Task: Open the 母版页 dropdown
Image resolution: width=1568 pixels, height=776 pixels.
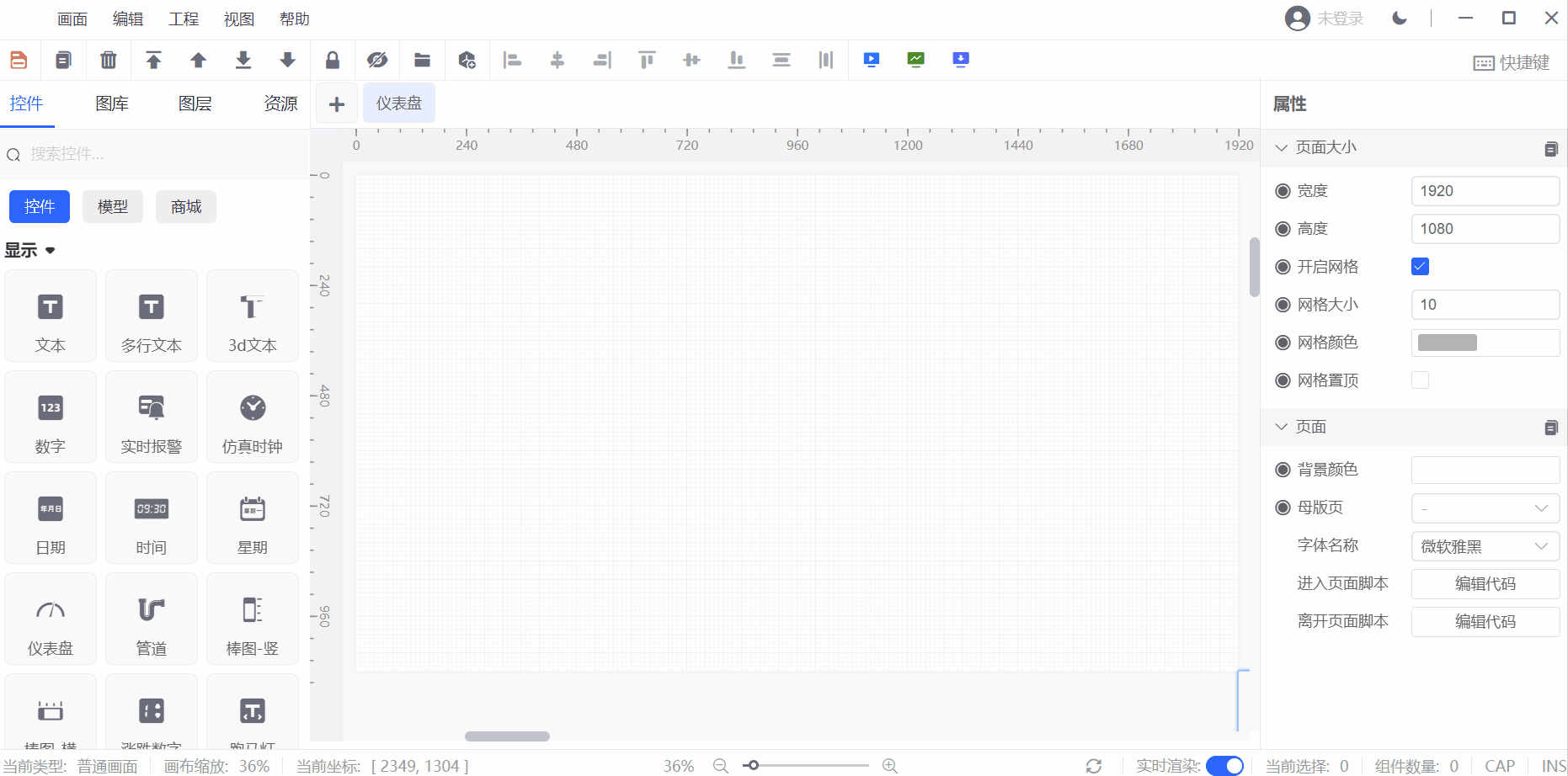Action: pos(1485,508)
